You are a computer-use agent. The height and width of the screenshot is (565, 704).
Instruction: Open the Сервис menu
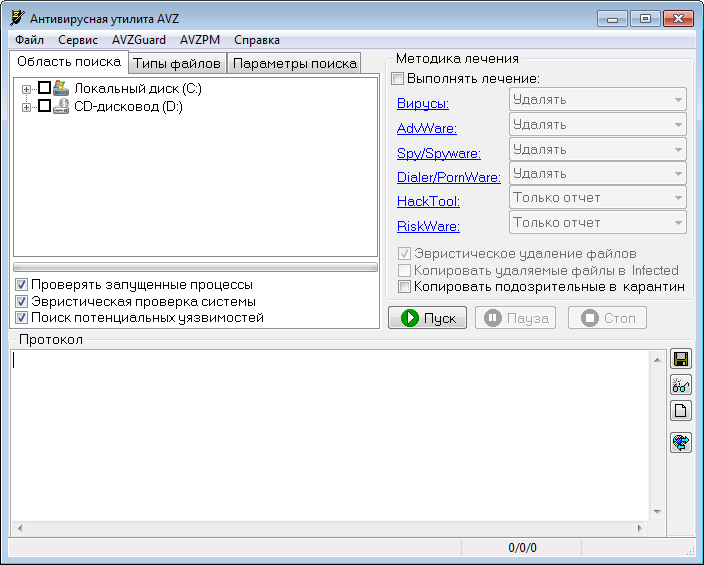78,40
